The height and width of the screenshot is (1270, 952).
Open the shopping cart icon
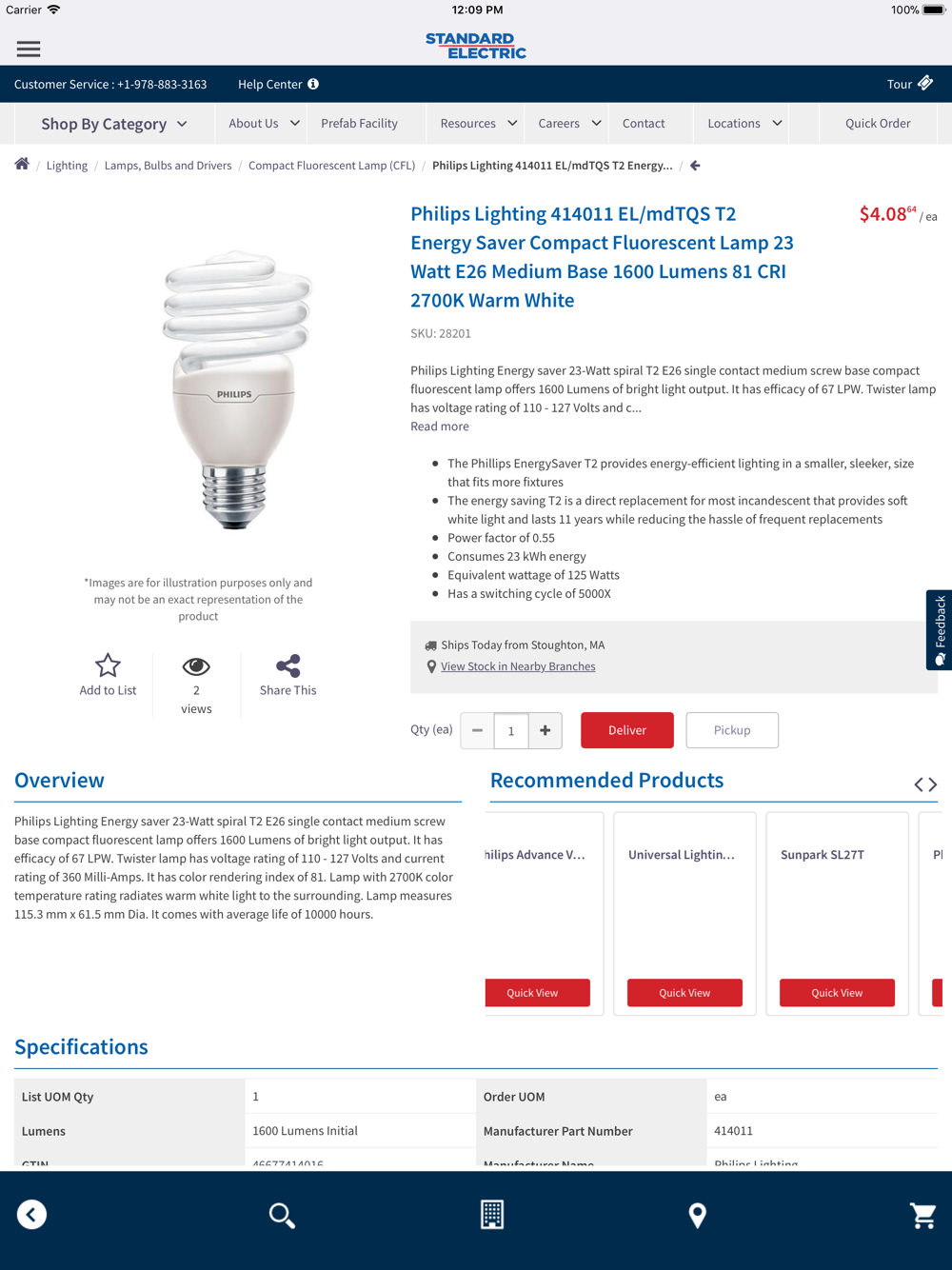[922, 1215]
